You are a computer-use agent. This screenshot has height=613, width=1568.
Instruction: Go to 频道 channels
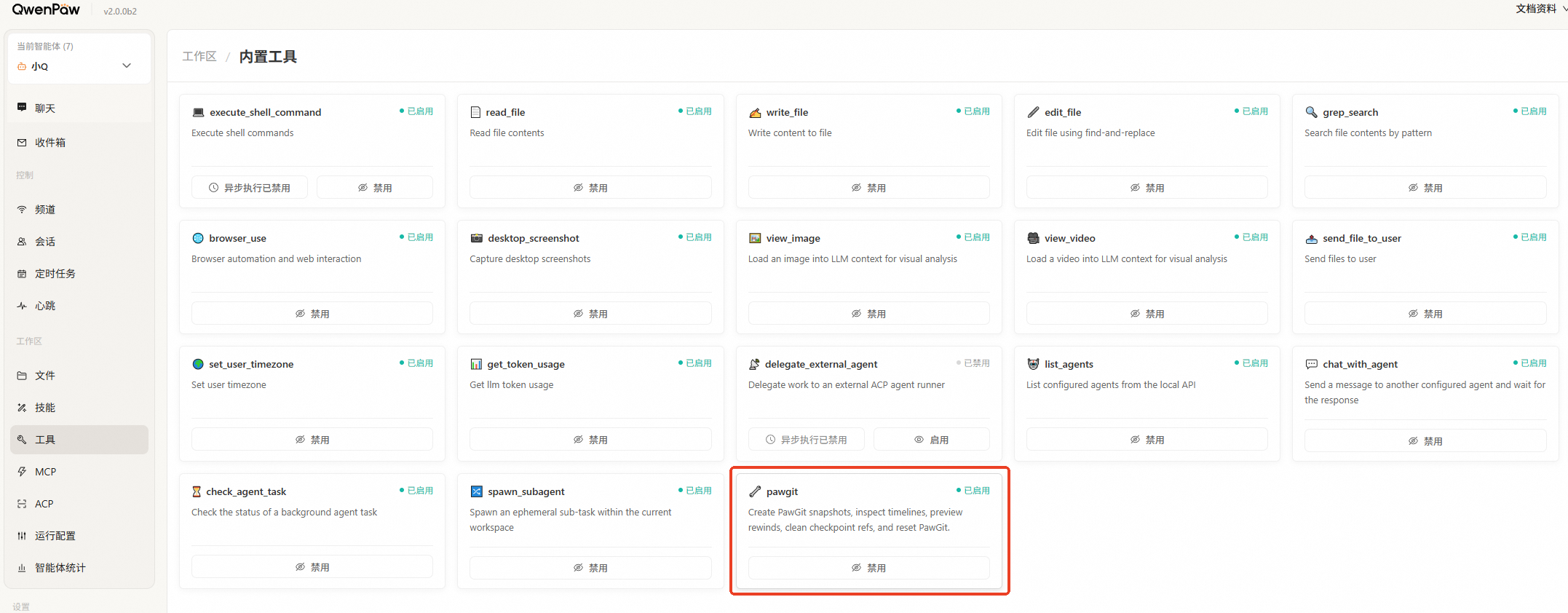pos(79,209)
